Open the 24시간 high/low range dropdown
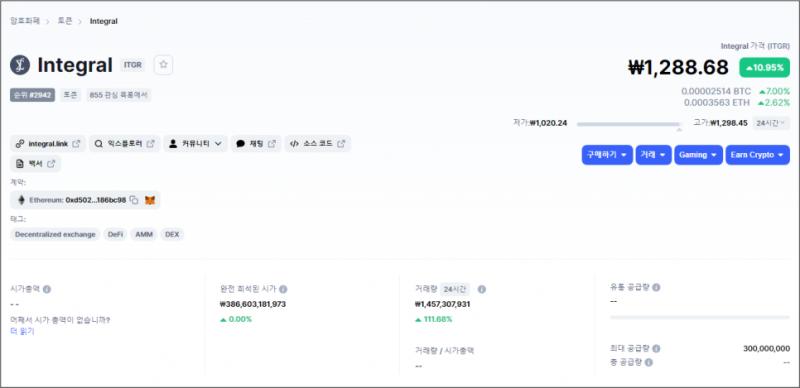This screenshot has height=388, width=800. 771,123
